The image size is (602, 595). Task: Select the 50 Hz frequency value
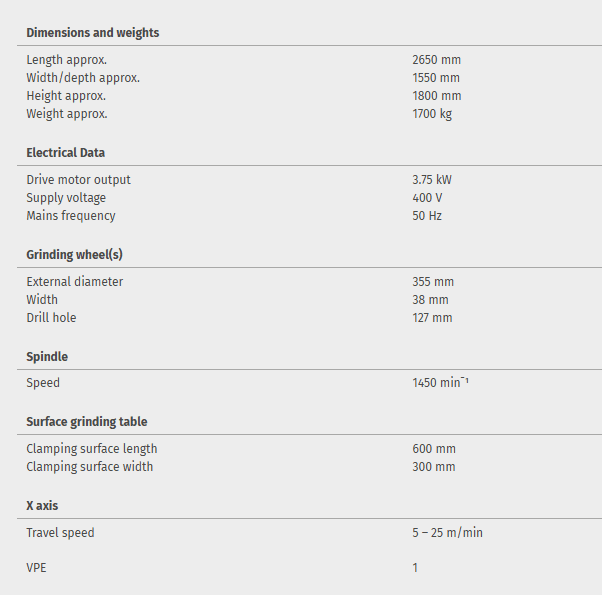click(427, 216)
